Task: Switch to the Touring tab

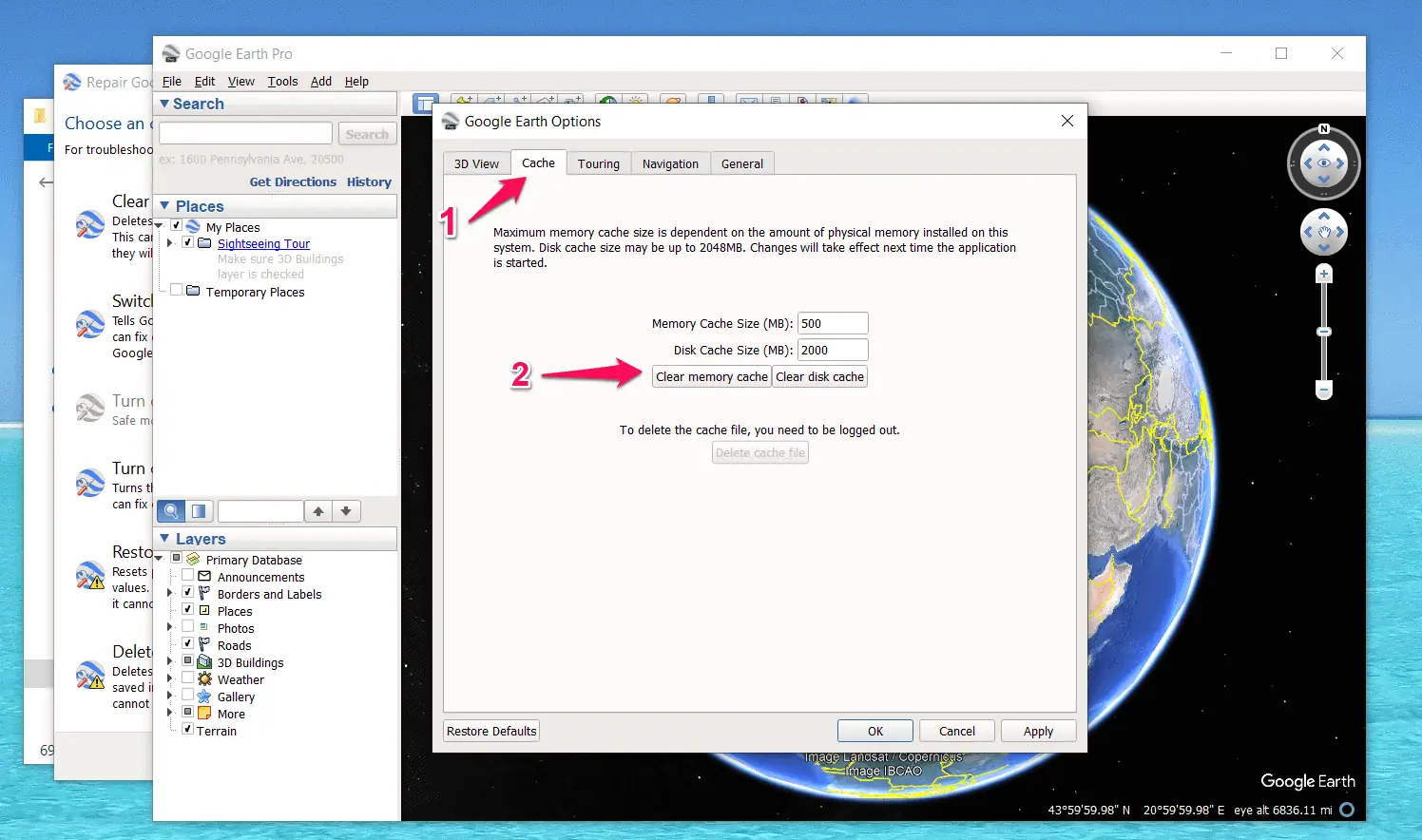Action: coord(599,163)
